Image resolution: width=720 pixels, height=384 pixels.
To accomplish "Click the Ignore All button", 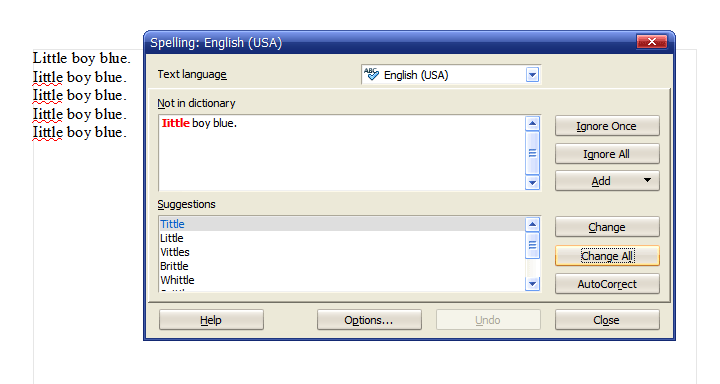I will pyautogui.click(x=607, y=154).
